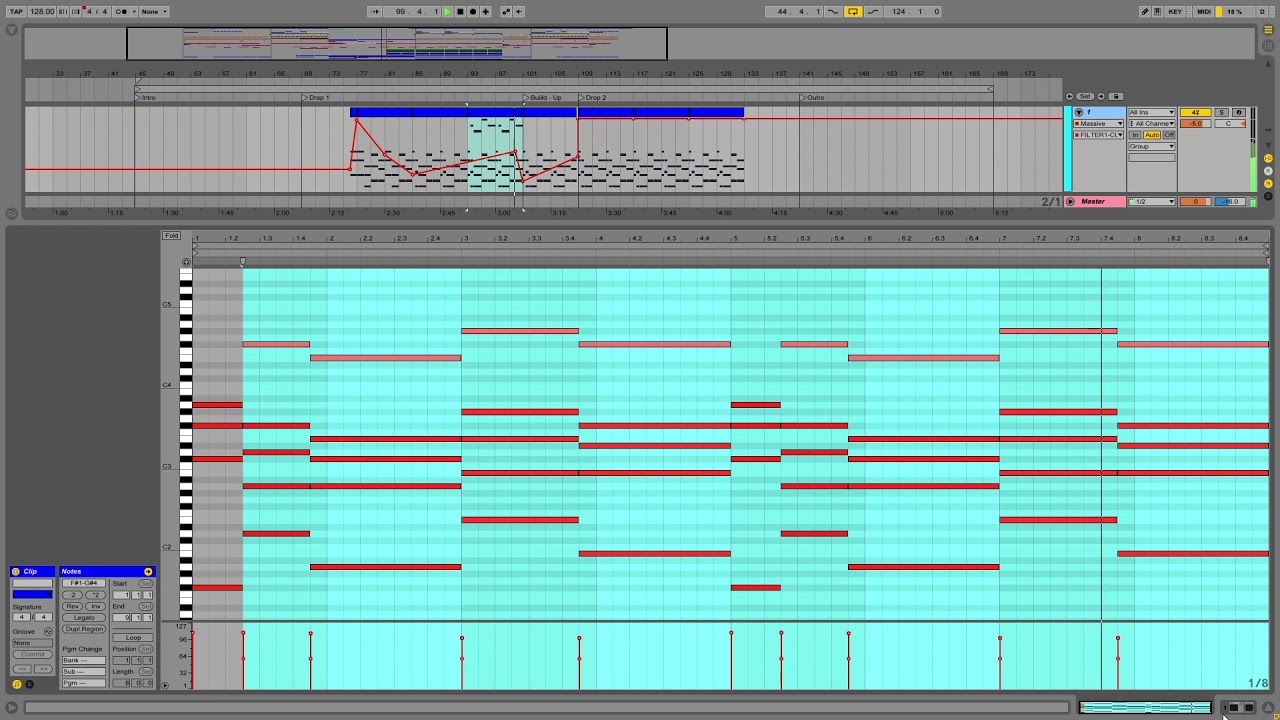Click the Previous Locator arrow button
The width and height of the screenshot is (1280, 720).
[1070, 96]
